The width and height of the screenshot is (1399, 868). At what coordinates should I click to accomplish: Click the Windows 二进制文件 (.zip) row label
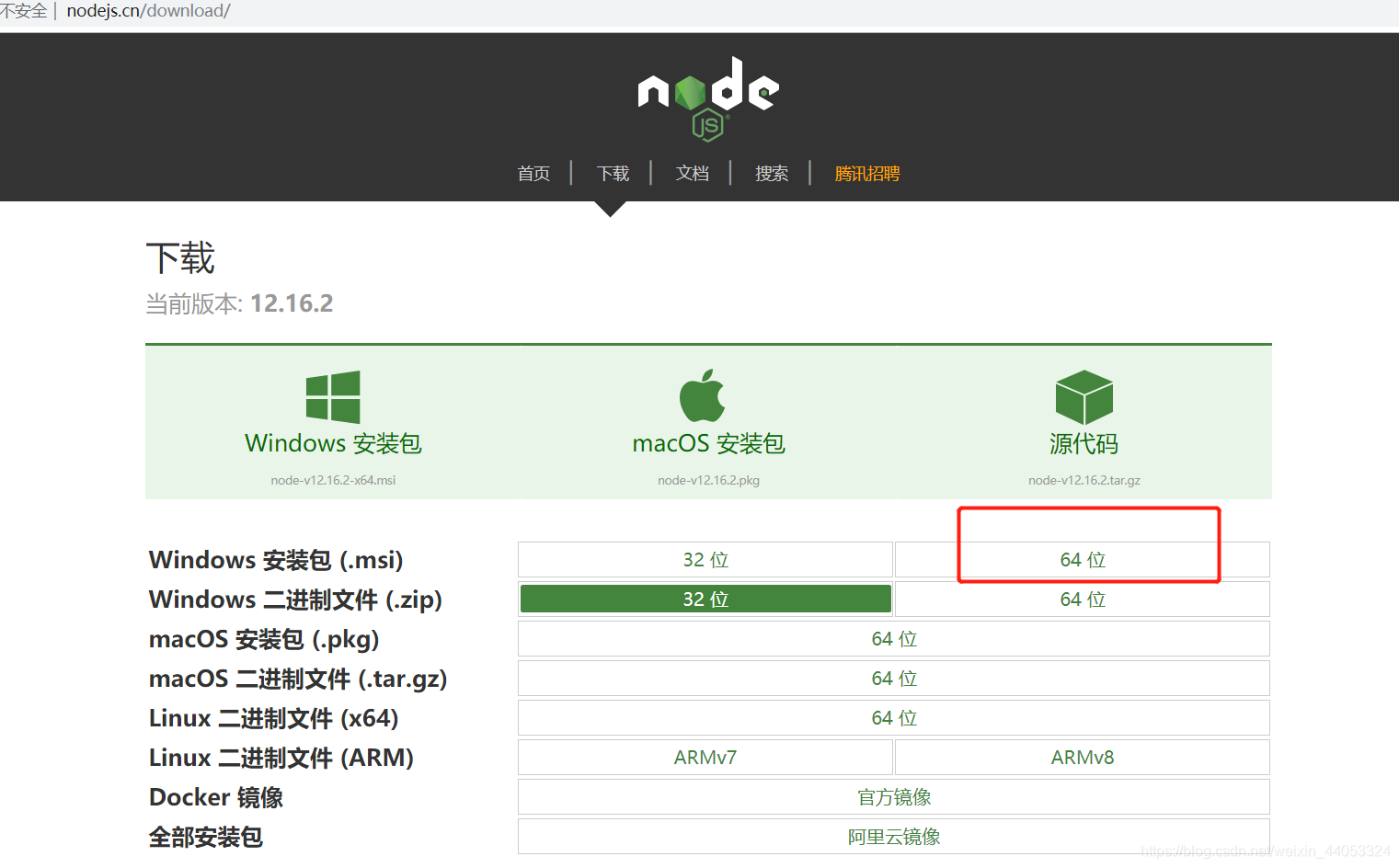[295, 600]
